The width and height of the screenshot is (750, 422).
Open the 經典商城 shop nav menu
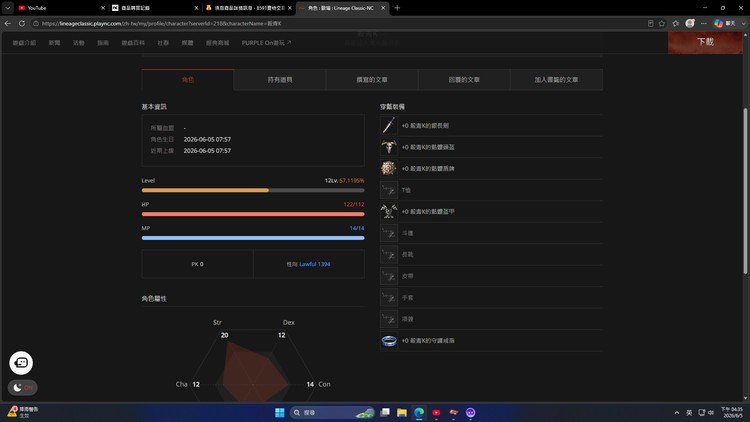[218, 43]
